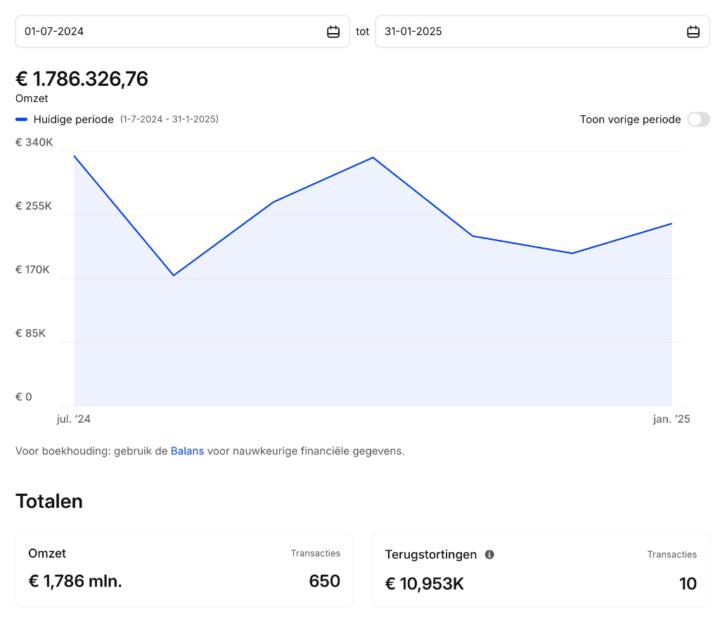Select the Omzet totals card
The image size is (720, 619).
coord(184,569)
